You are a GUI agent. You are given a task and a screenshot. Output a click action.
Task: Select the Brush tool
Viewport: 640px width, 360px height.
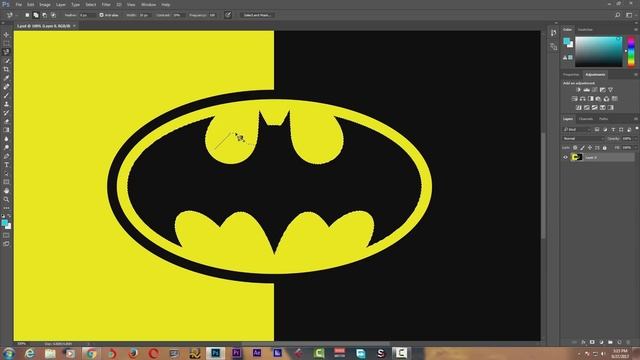[x=6, y=95]
